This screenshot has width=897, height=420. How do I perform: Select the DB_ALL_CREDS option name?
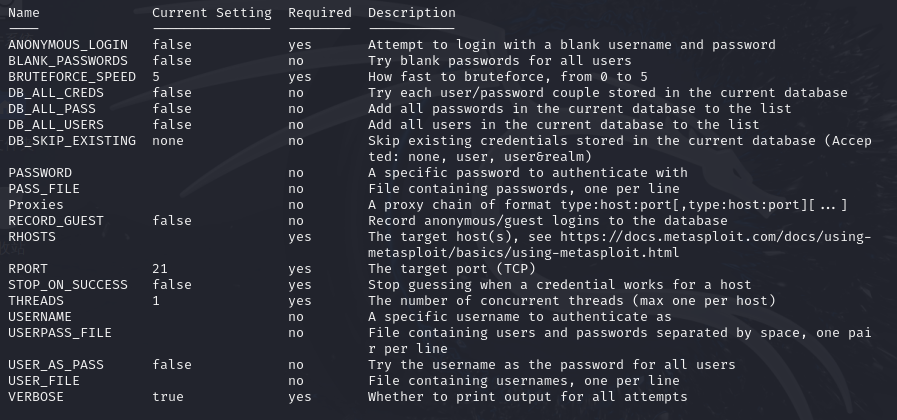coord(56,93)
